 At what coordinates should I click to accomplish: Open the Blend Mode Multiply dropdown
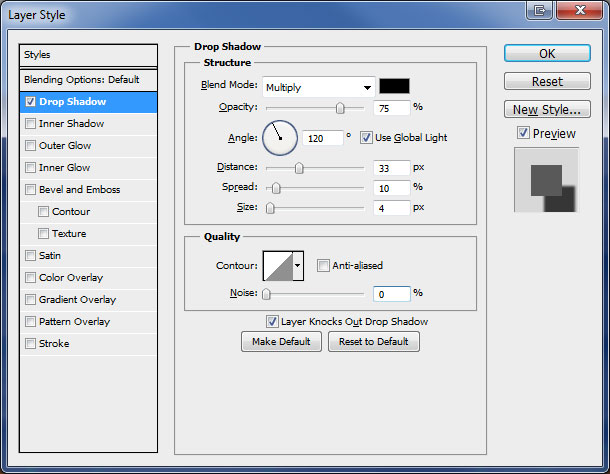pyautogui.click(x=318, y=87)
